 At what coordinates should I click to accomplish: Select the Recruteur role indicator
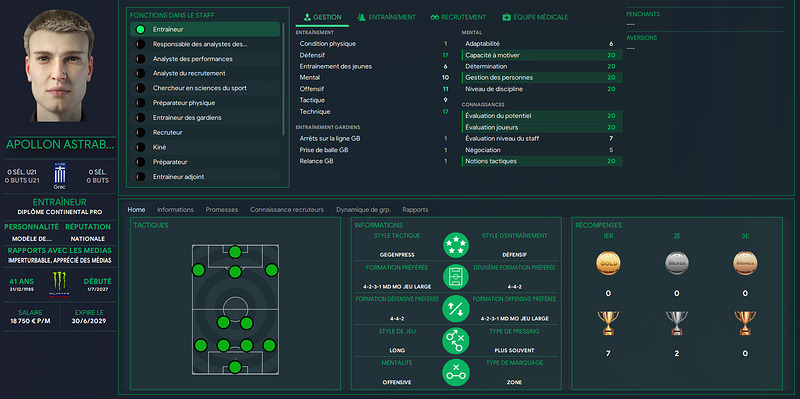tap(139, 133)
